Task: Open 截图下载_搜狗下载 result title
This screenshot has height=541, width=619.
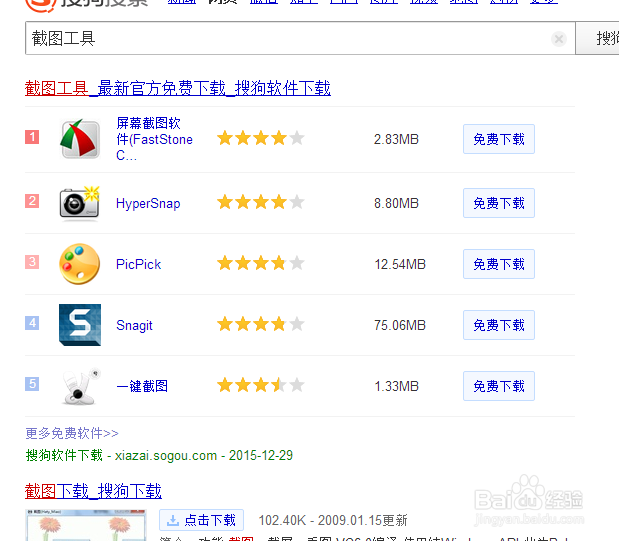Action: (93, 491)
